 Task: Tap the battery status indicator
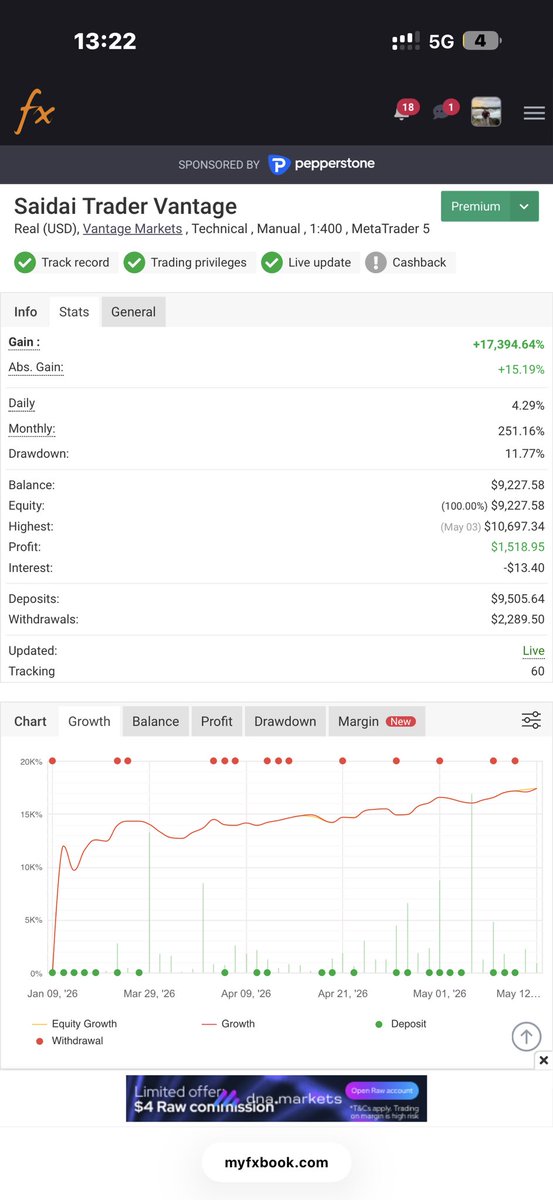pyautogui.click(x=482, y=41)
